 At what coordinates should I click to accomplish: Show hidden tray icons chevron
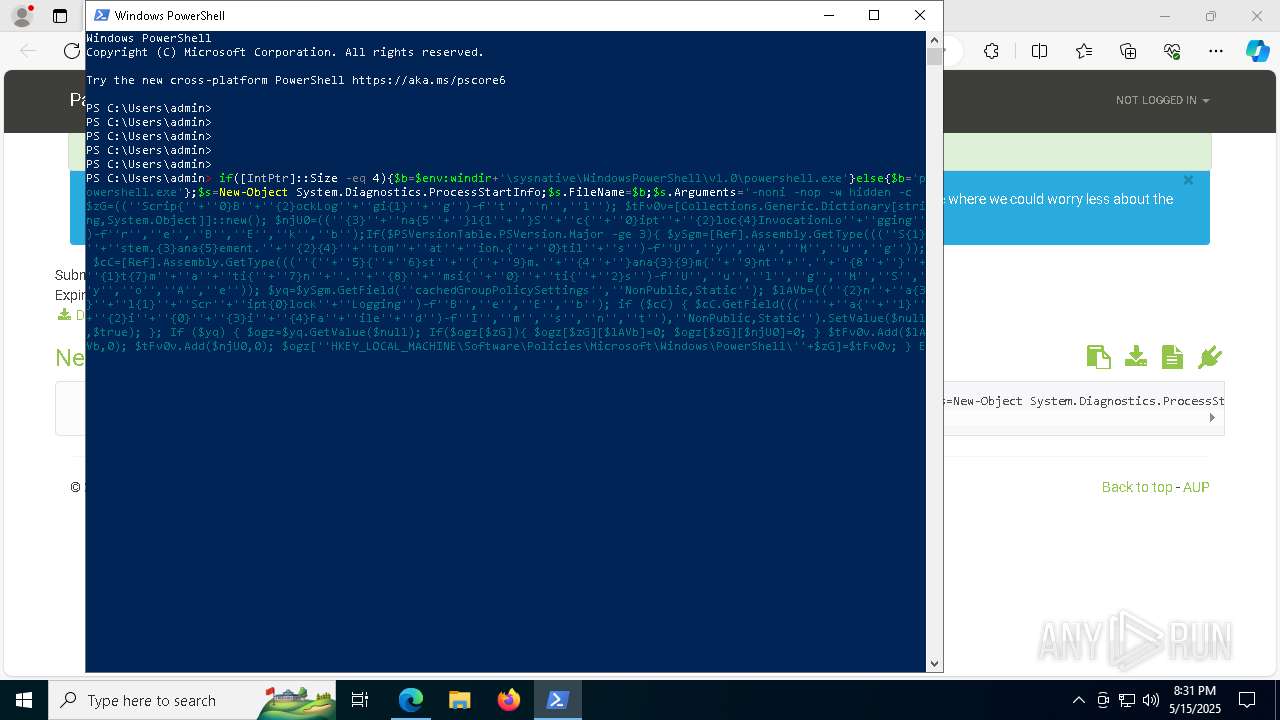pyautogui.click(x=1078, y=700)
